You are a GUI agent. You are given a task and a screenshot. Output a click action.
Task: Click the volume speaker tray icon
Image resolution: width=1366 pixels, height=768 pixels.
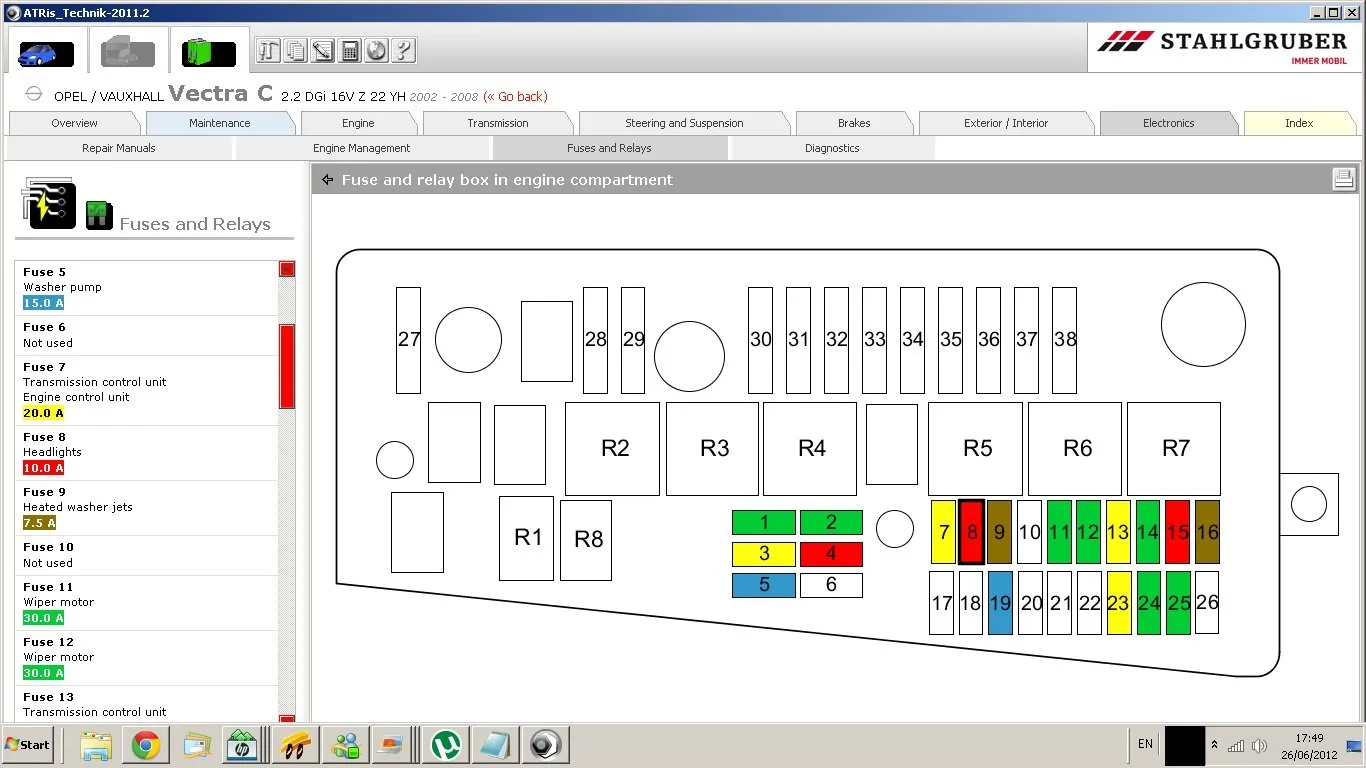1260,746
